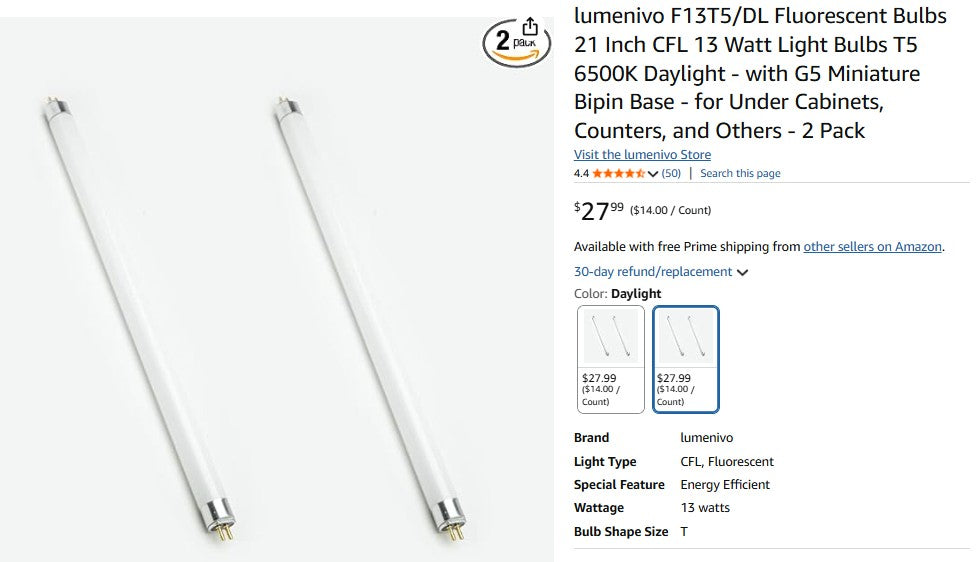
Task: Click the main fluorescent bulbs product image
Action: 277,300
